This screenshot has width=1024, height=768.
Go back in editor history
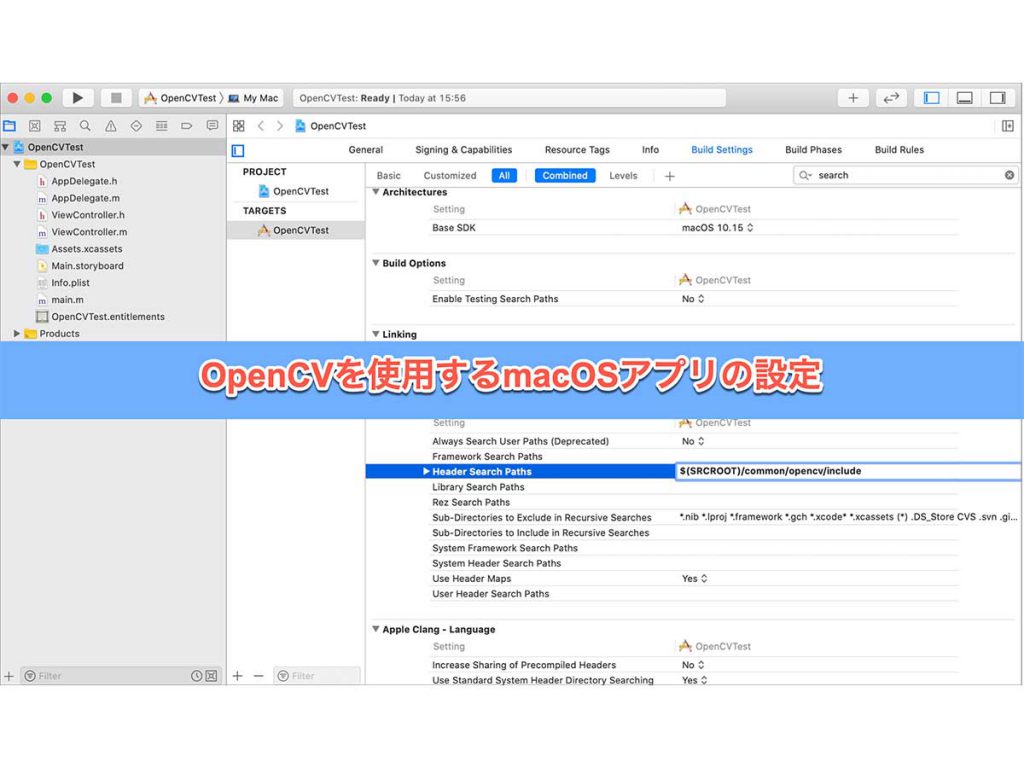[261, 126]
